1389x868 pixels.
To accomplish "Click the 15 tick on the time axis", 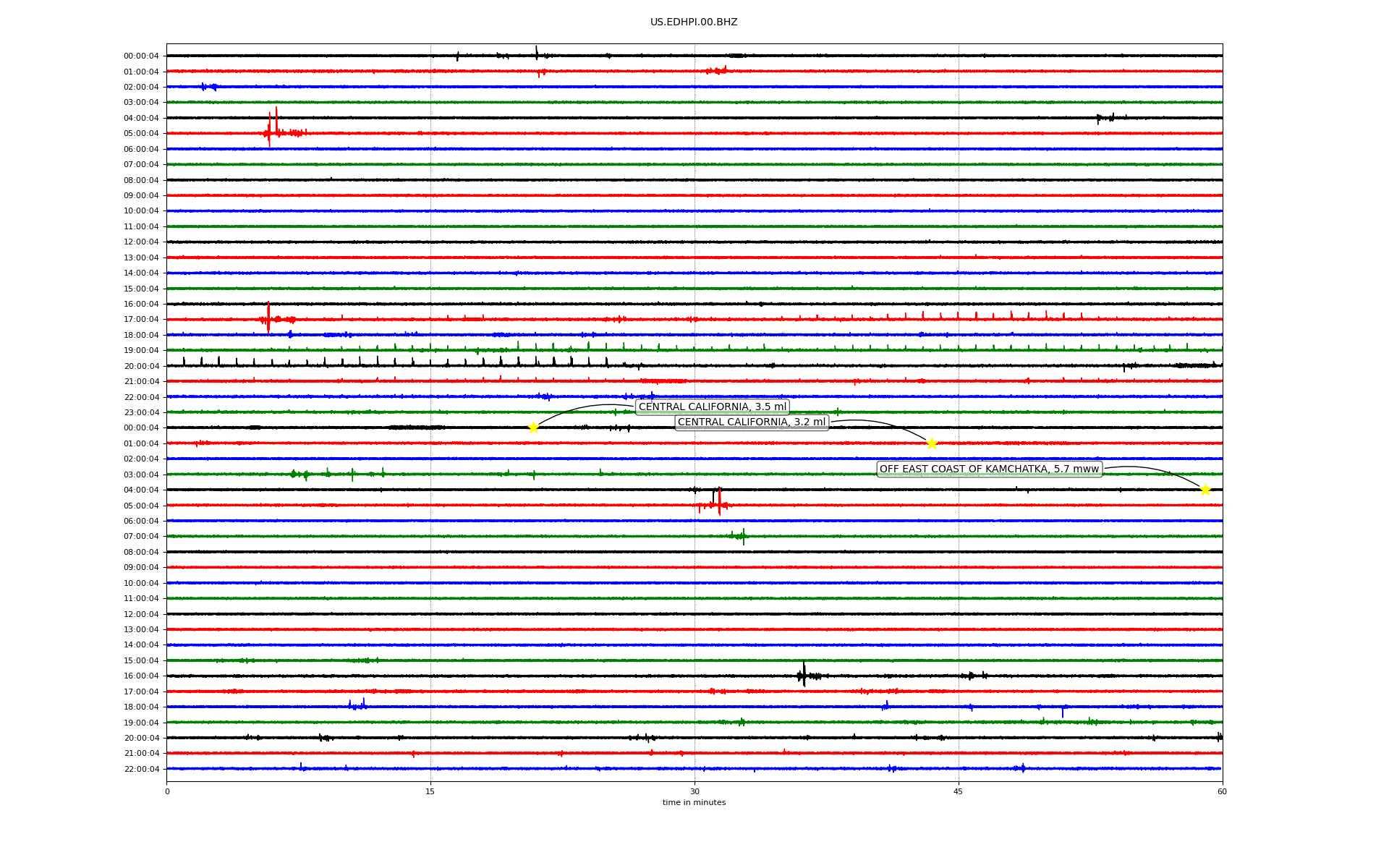I will (430, 791).
